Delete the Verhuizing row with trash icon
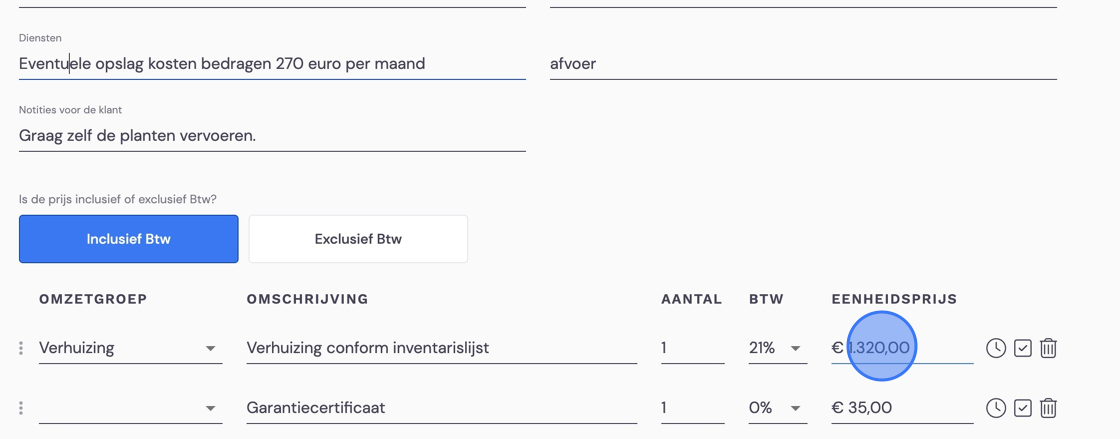 click(1048, 348)
